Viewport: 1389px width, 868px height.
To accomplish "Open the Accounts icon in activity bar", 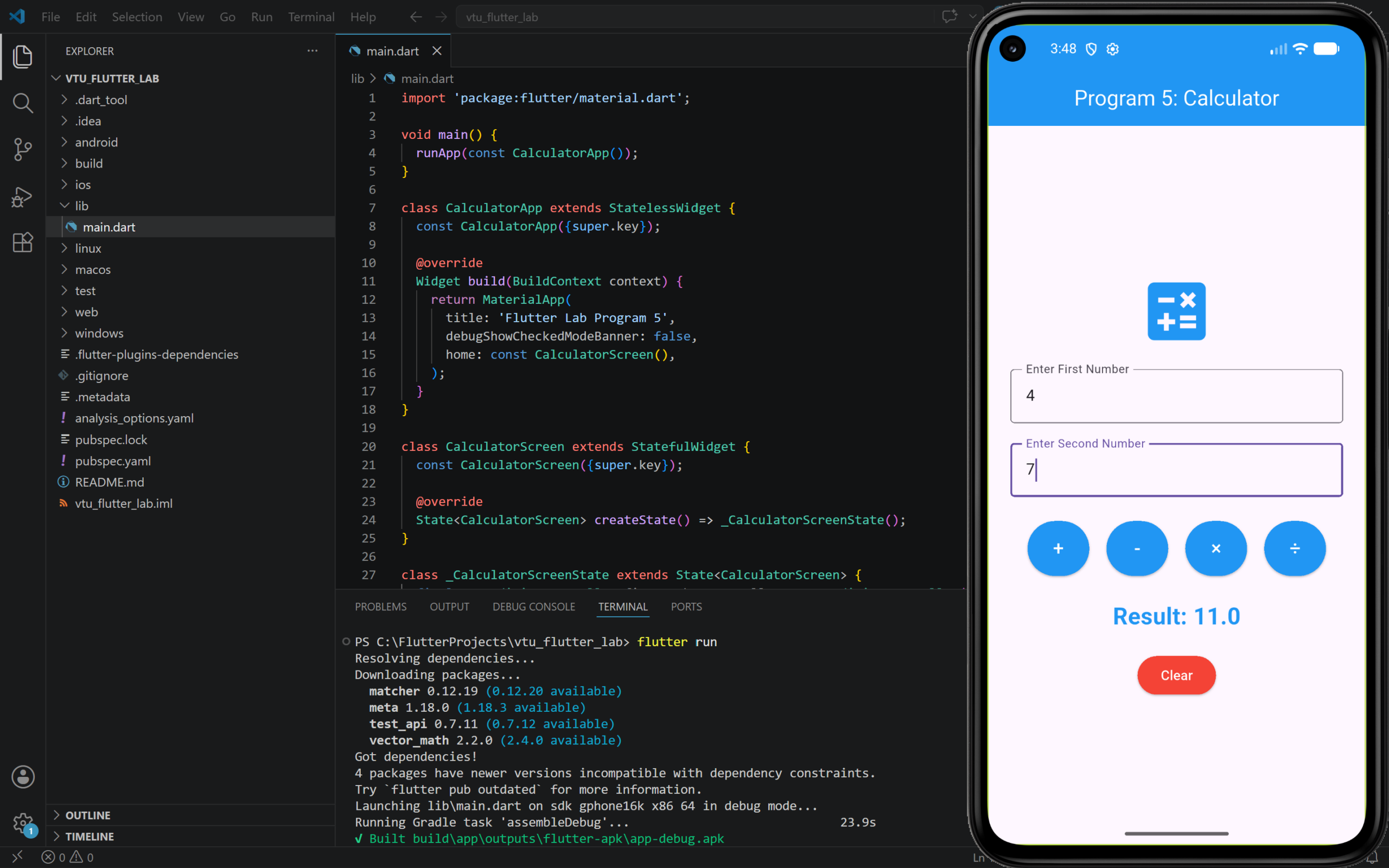I will [x=23, y=777].
